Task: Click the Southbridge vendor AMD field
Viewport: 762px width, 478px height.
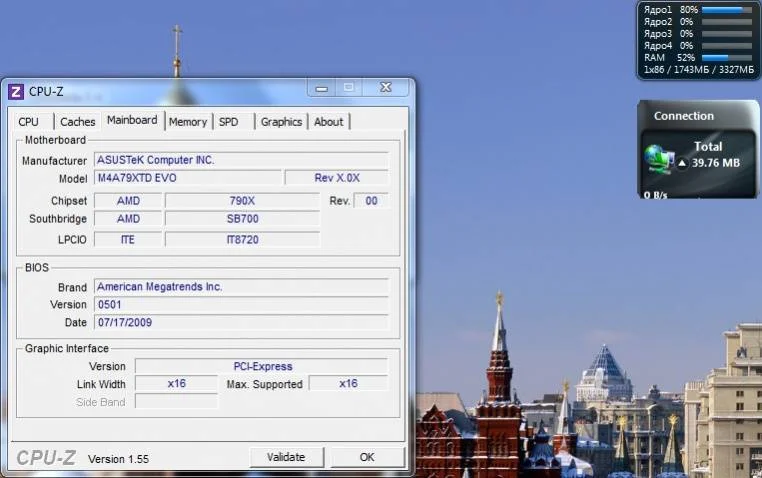Action: 128,219
